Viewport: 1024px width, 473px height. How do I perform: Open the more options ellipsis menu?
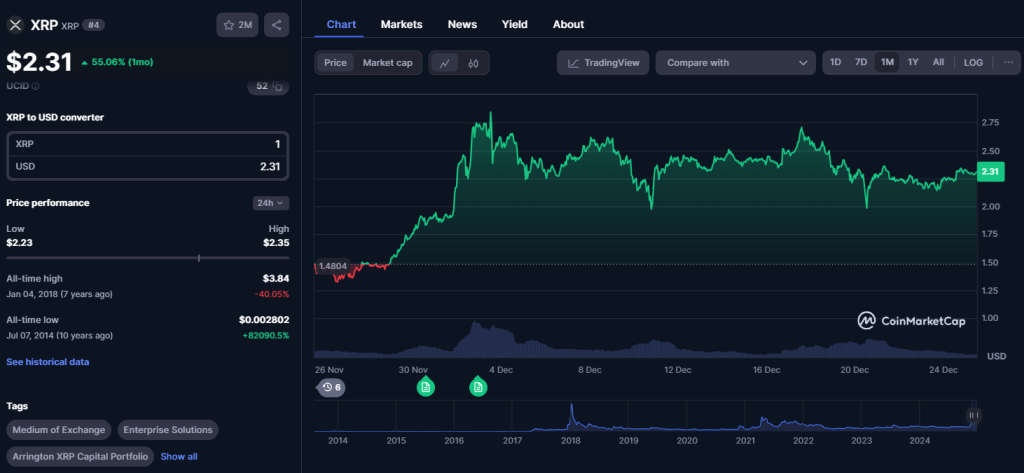1008,62
